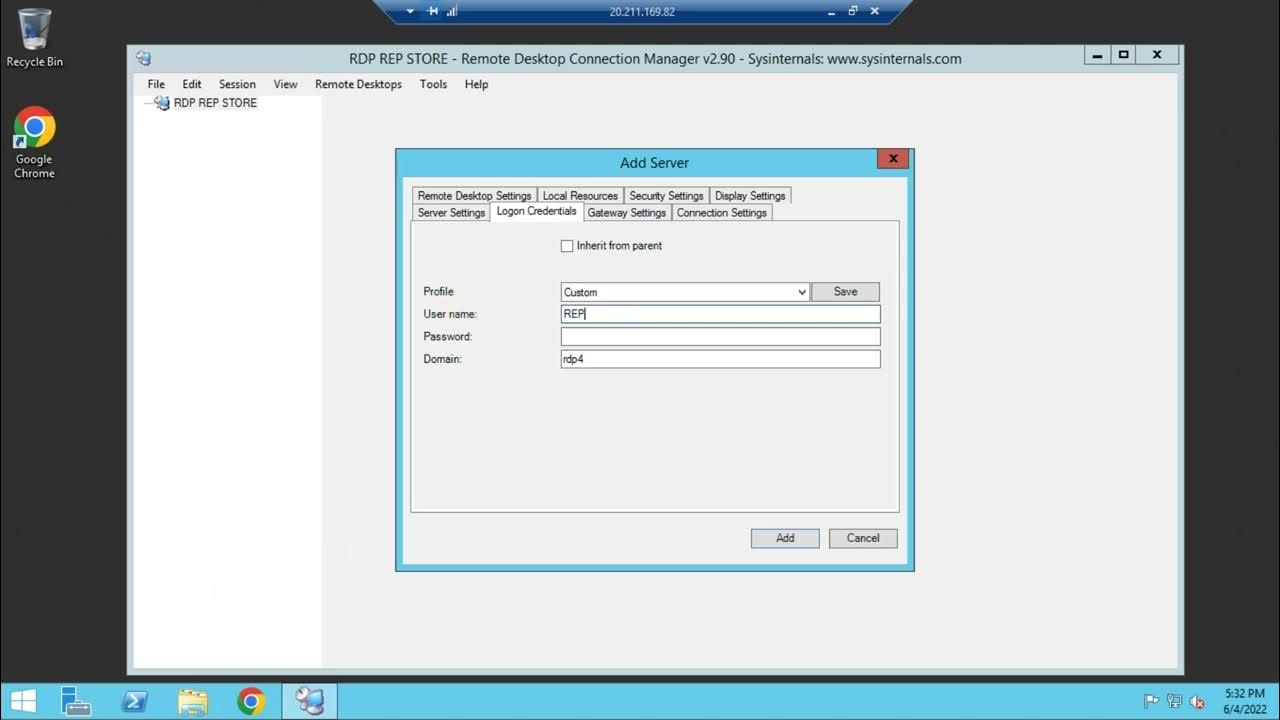Click the Windows Start button
Image resolution: width=1280 pixels, height=720 pixels.
[x=23, y=702]
